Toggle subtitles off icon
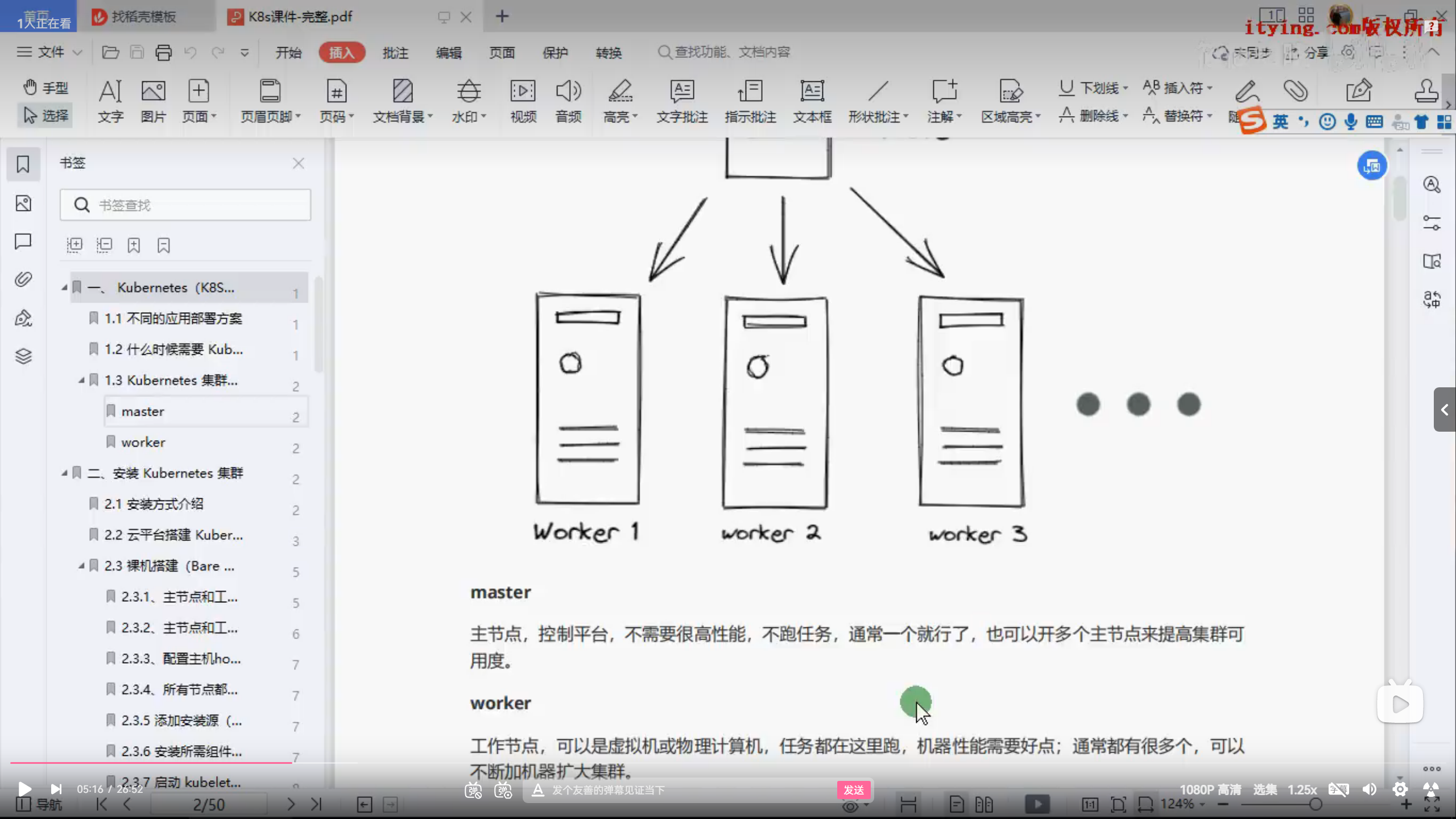This screenshot has height=819, width=1456. click(x=1338, y=789)
